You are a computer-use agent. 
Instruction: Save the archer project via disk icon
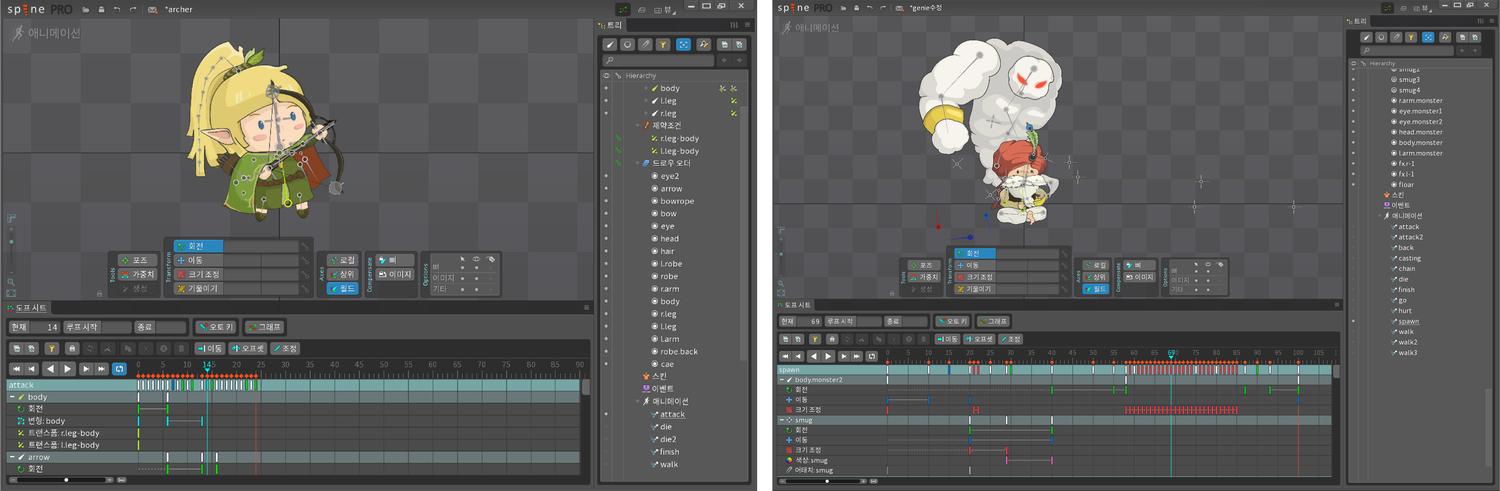100,9
